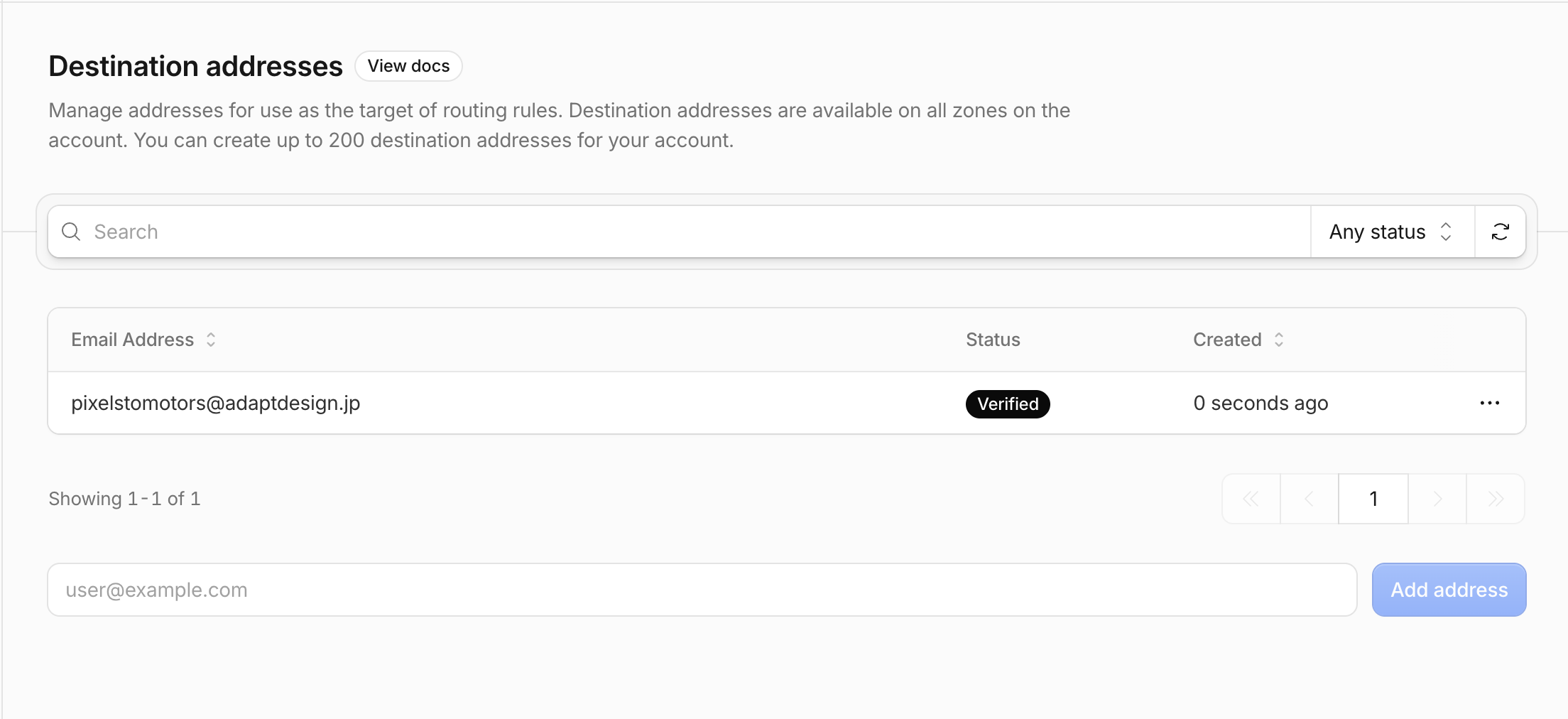Click the pixelstomotors@adaptdesign.jp address
This screenshot has width=1568, height=719.
[216, 403]
